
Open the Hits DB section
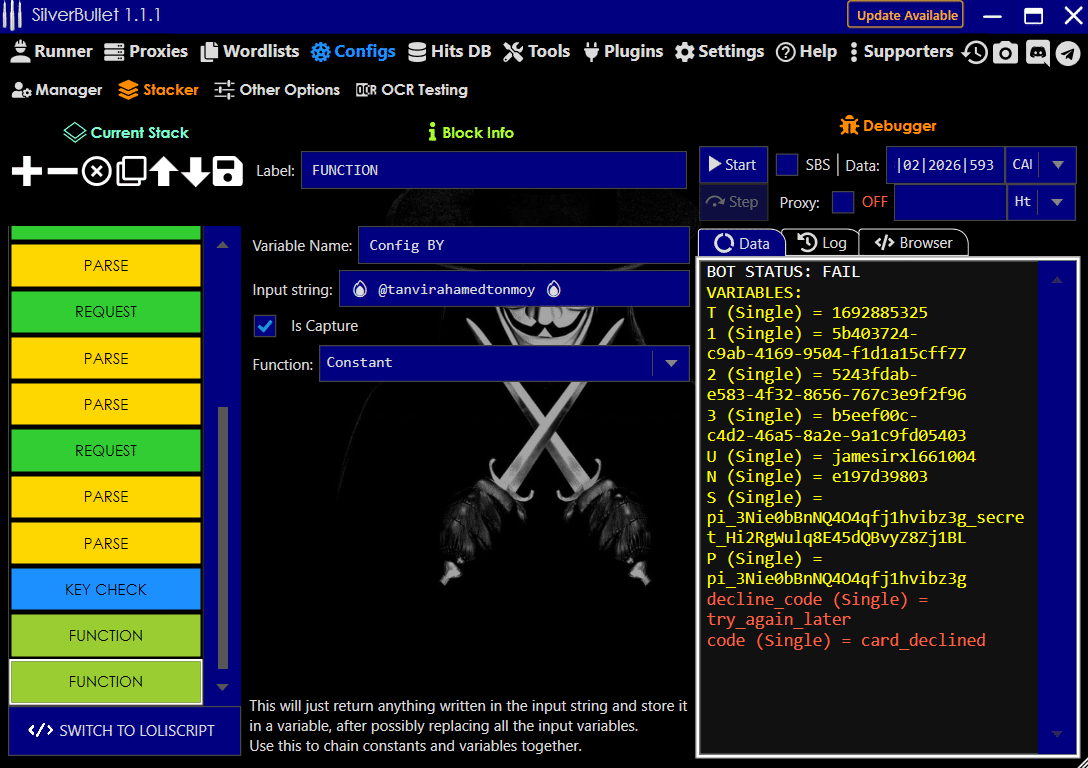tap(450, 51)
